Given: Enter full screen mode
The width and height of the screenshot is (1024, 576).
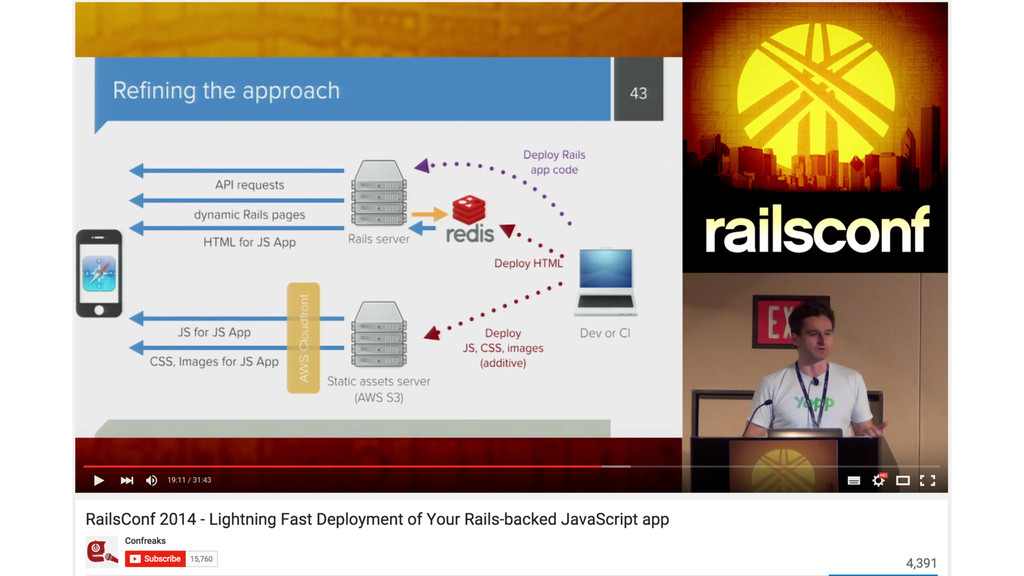Looking at the screenshot, I should coord(927,481).
